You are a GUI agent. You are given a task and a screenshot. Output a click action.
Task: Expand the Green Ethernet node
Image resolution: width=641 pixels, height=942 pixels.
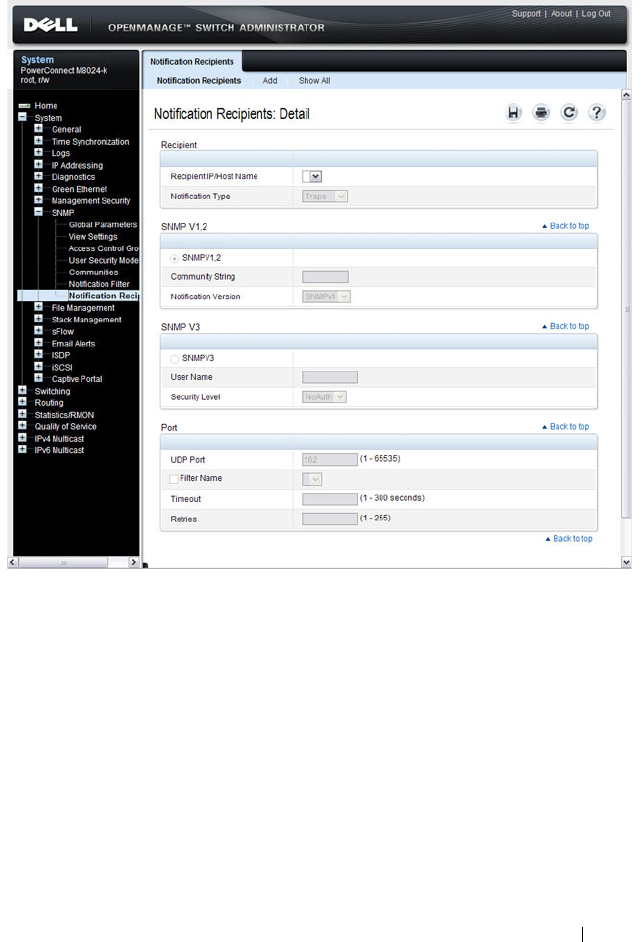point(38,188)
